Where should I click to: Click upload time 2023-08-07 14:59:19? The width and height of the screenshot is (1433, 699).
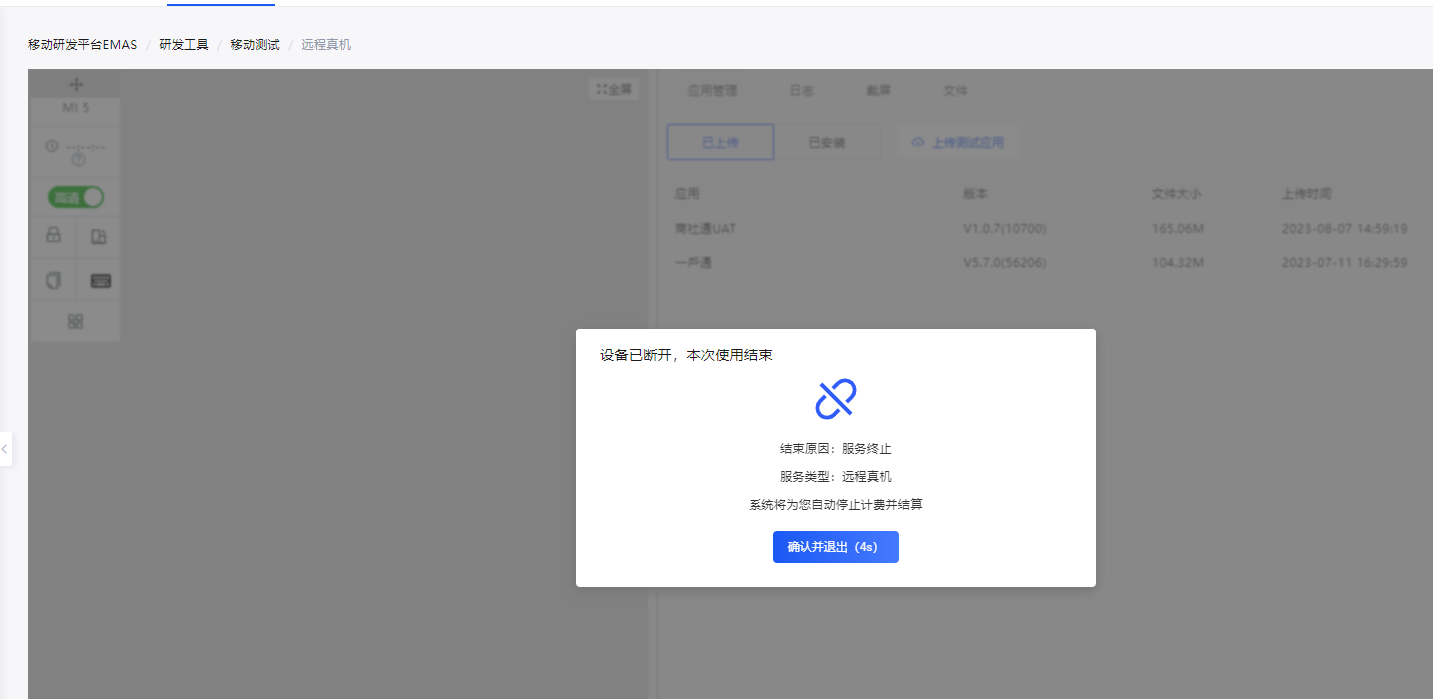(x=1345, y=229)
